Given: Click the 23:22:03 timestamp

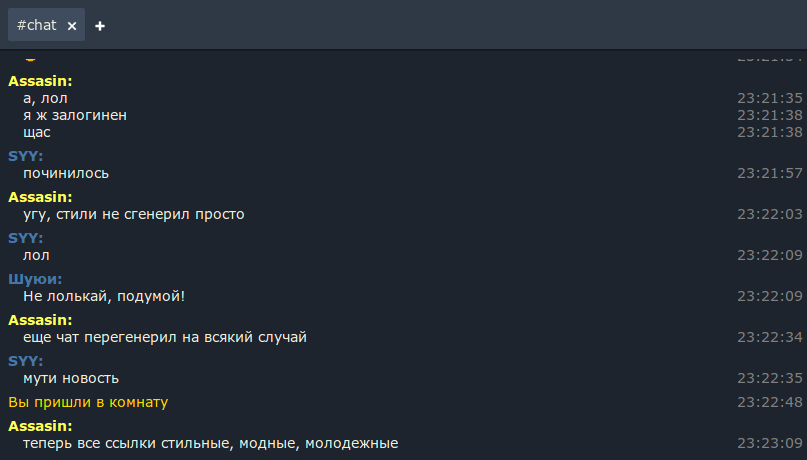Looking at the screenshot, I should [x=770, y=214].
